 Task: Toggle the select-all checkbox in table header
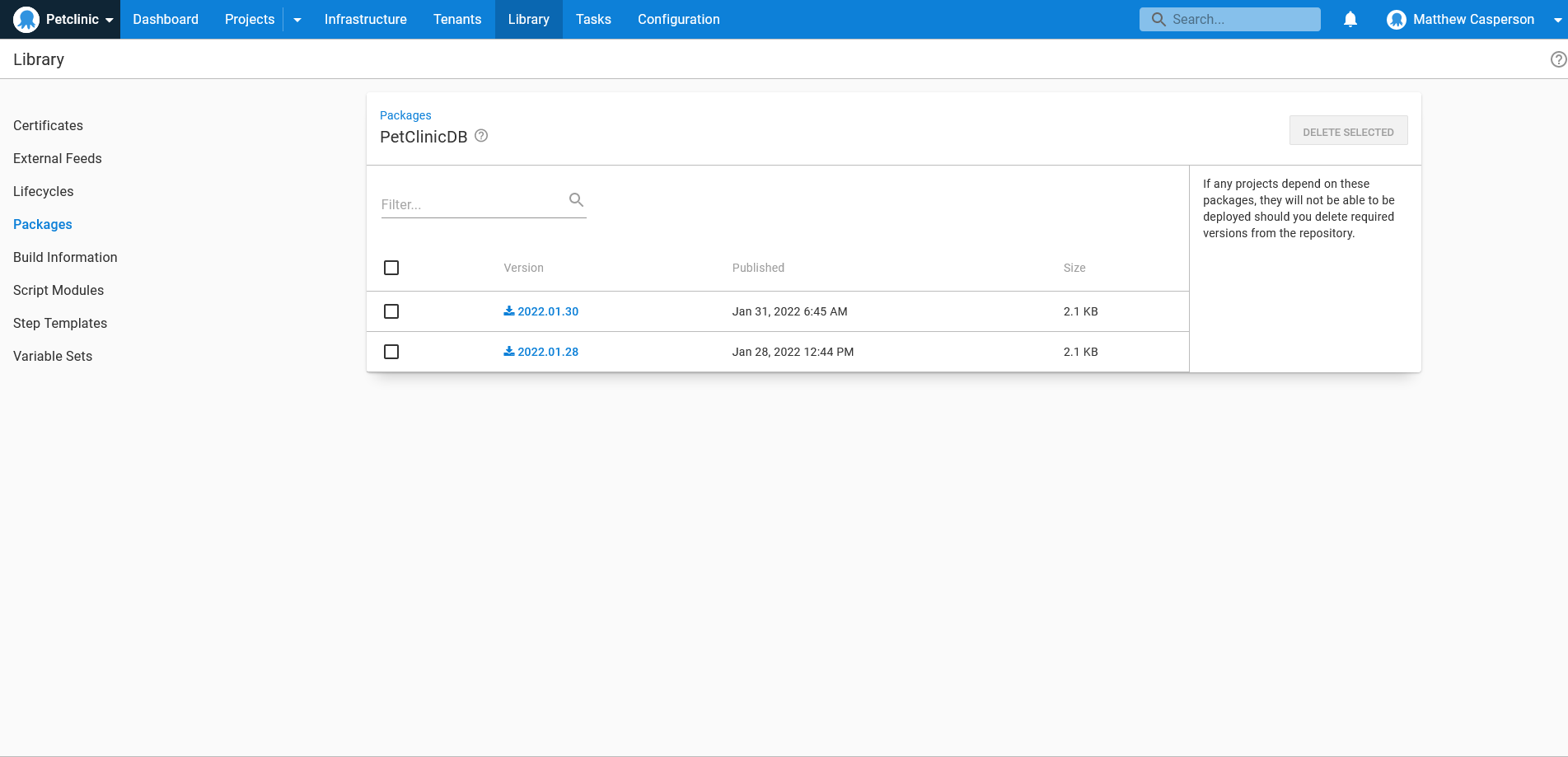(x=391, y=268)
